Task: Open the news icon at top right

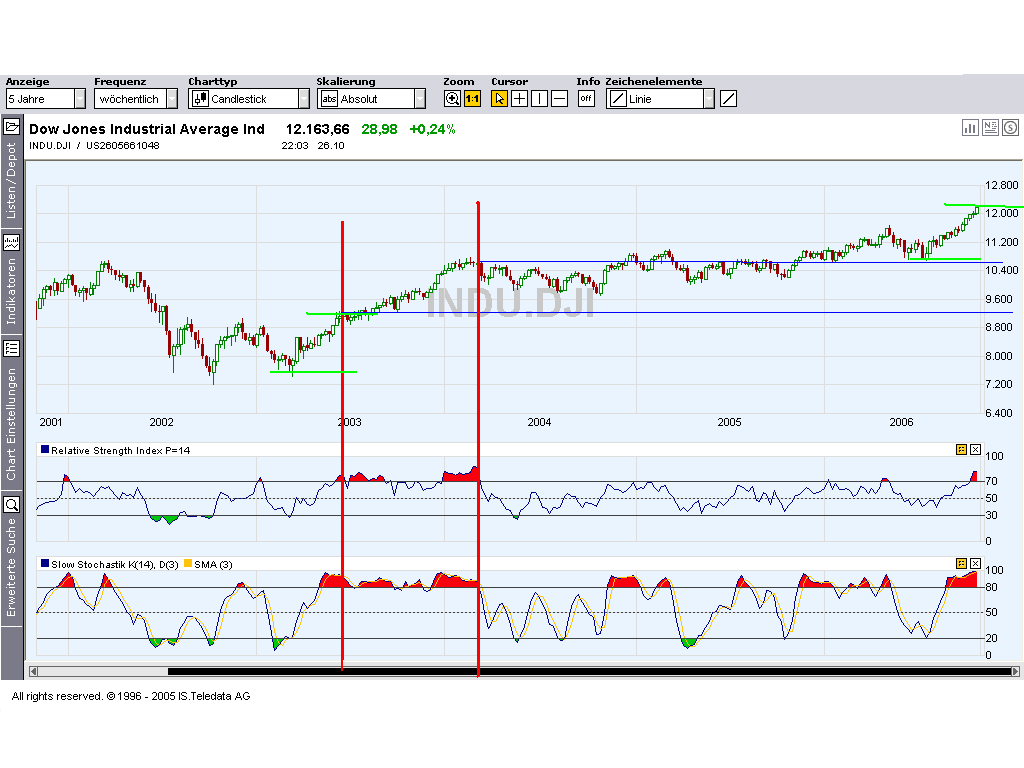Action: (x=991, y=128)
